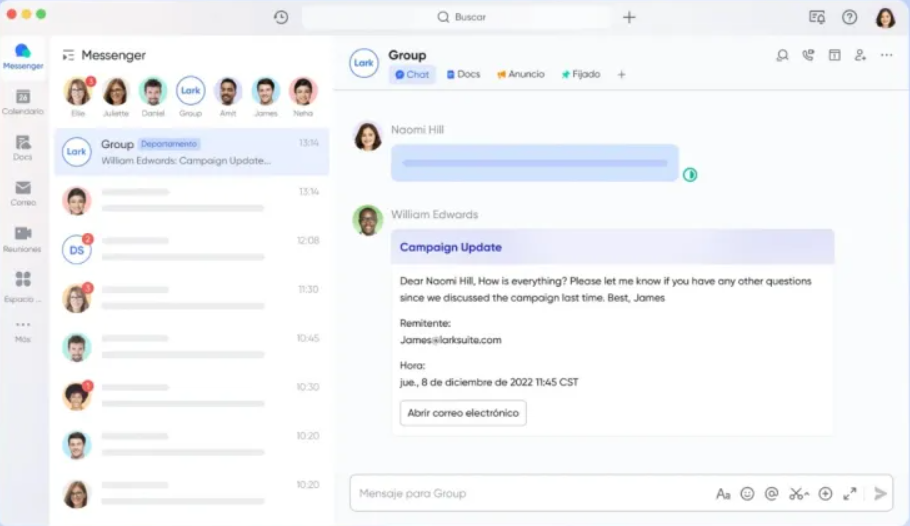Expand the message editor
910x526 pixels.
pyautogui.click(x=850, y=494)
